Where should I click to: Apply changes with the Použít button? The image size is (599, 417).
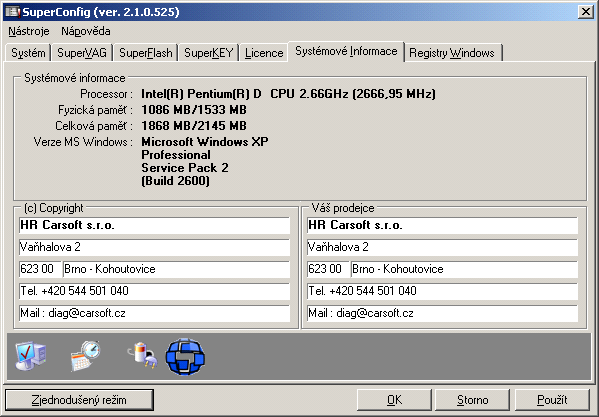(x=552, y=400)
